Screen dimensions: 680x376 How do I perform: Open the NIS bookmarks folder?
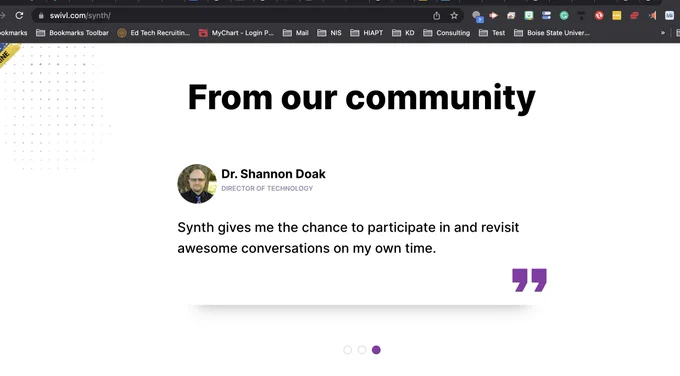[329, 33]
